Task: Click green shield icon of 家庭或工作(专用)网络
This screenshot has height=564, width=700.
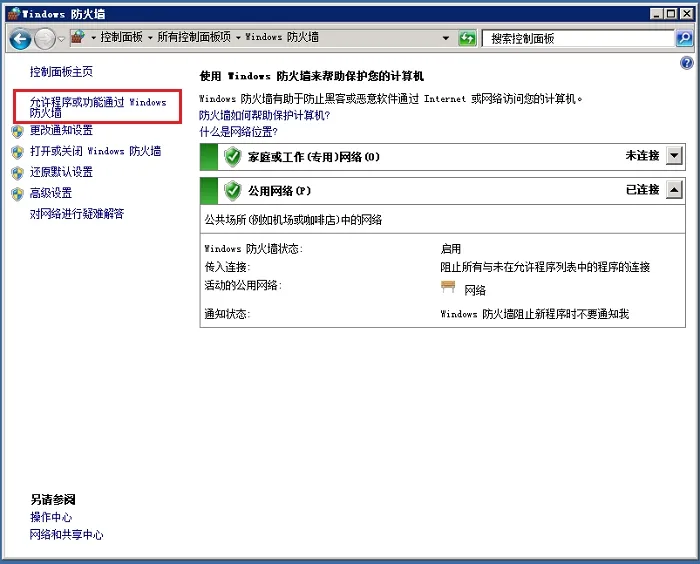Action: coord(233,157)
